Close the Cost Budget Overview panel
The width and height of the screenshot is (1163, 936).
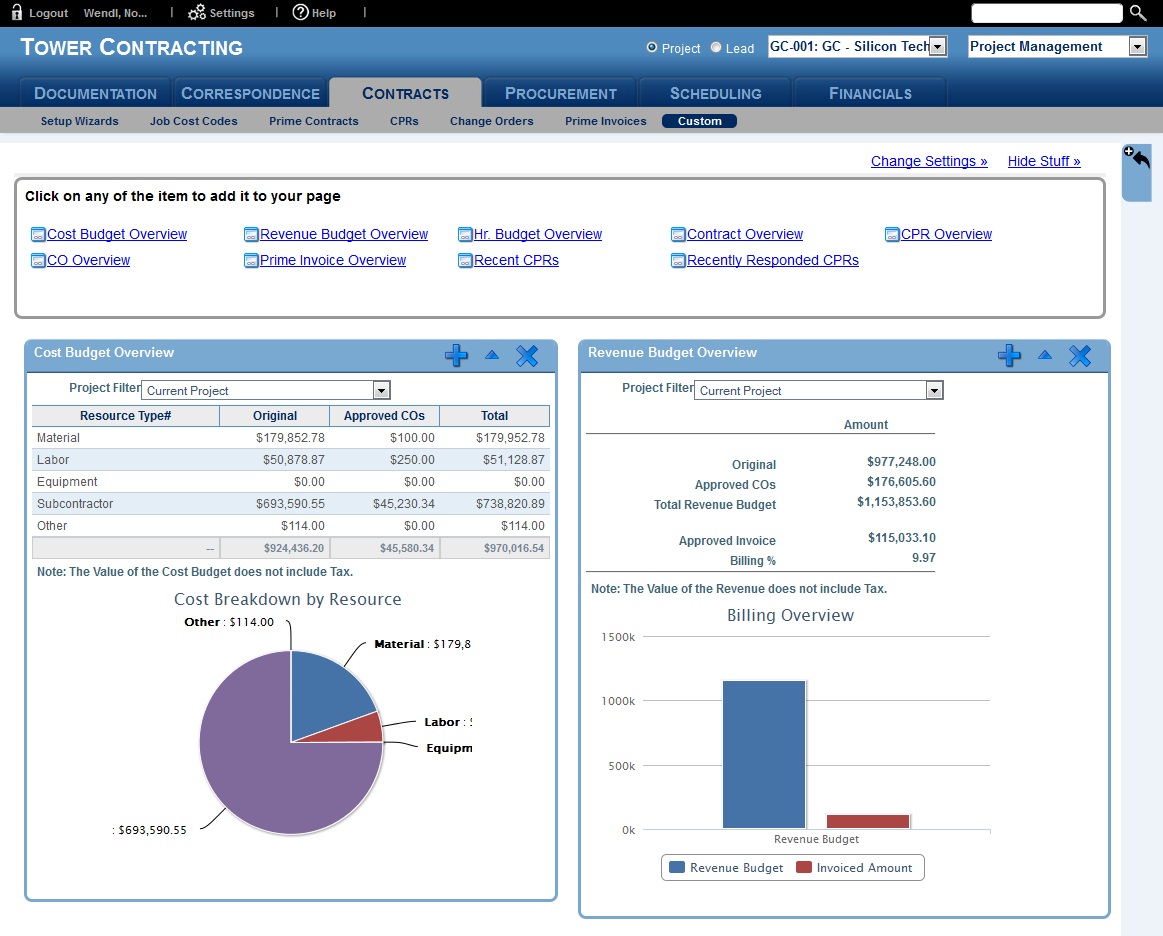click(527, 355)
